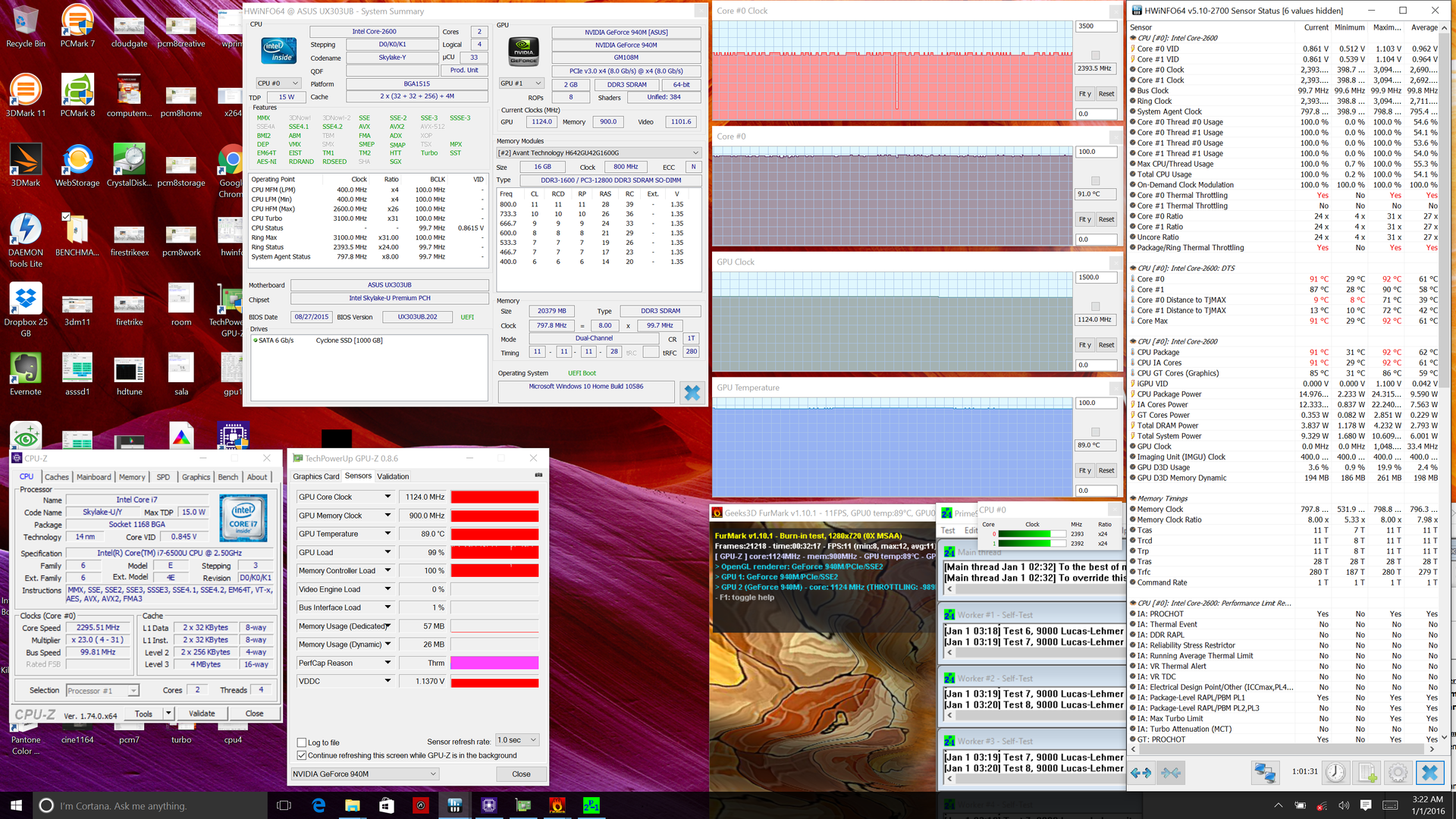Select the WebStorage desktop icon
The width and height of the screenshot is (1456, 819).
[77, 165]
